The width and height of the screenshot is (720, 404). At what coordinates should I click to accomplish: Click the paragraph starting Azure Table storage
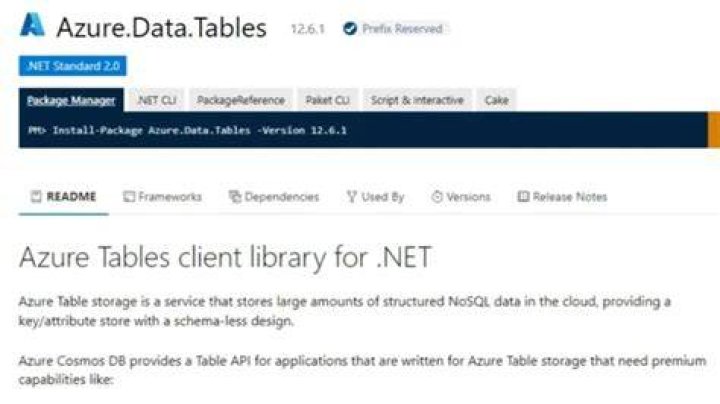coord(344,311)
